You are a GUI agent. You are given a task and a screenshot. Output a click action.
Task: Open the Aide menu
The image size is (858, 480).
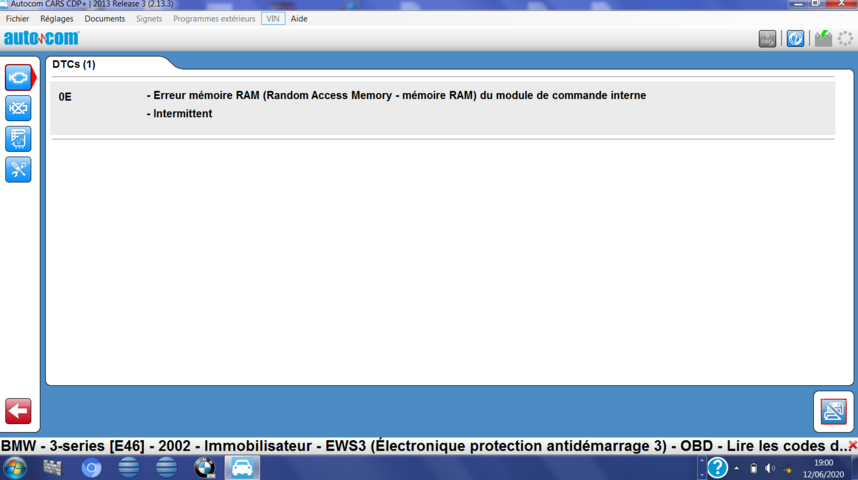(x=299, y=19)
